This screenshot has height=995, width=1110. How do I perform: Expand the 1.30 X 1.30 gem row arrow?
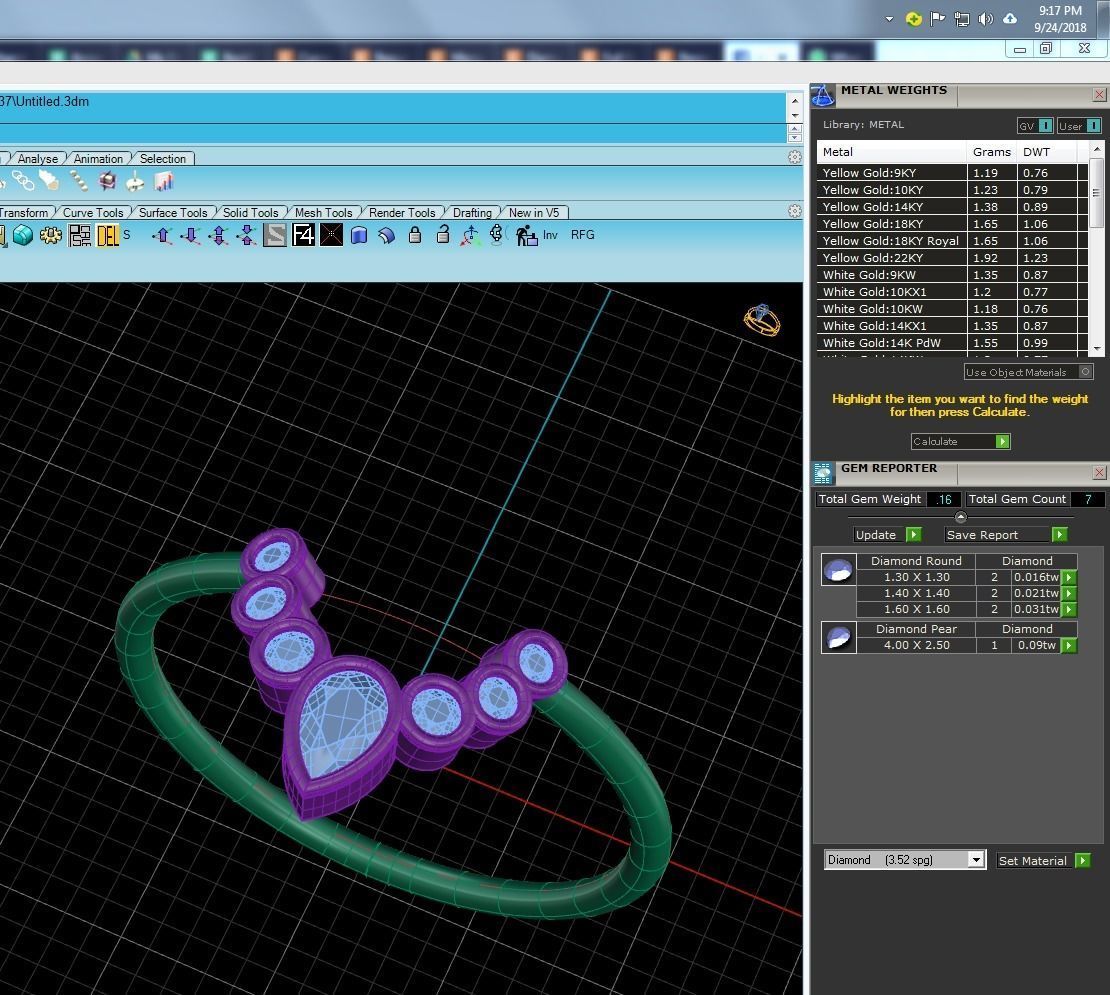pyautogui.click(x=1069, y=577)
